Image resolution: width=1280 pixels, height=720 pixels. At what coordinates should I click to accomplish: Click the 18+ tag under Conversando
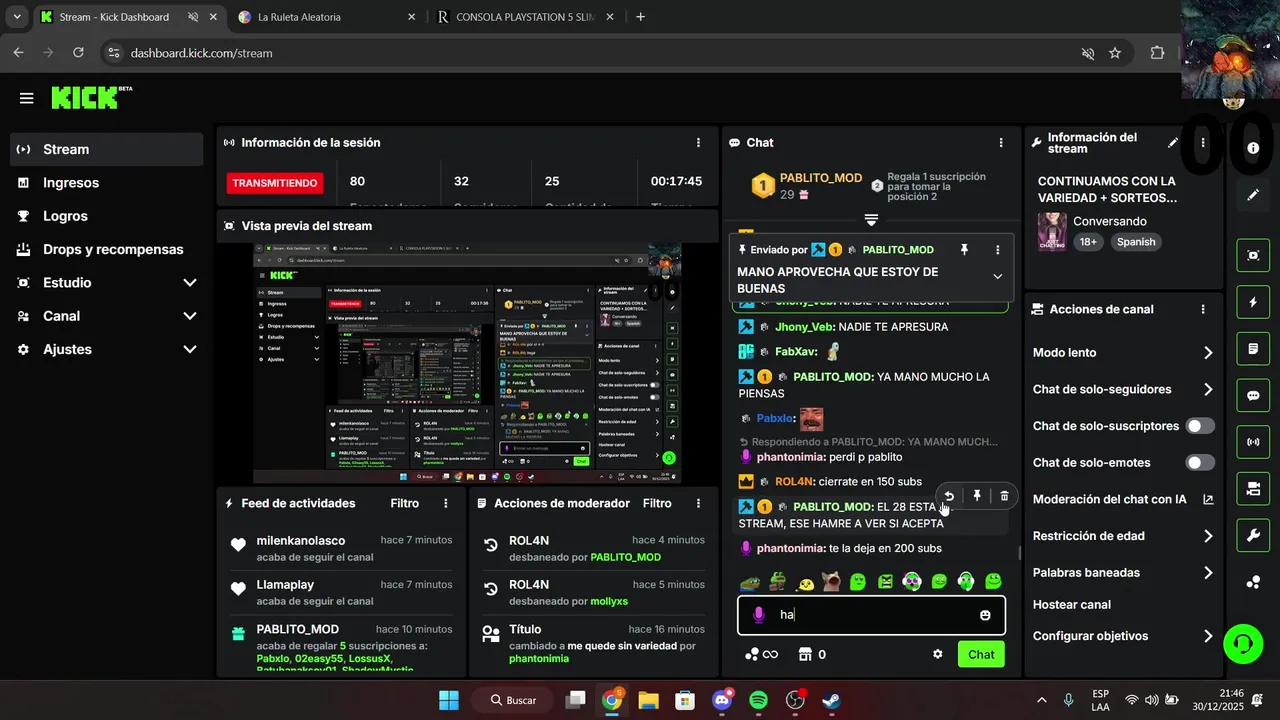pyautogui.click(x=1088, y=242)
